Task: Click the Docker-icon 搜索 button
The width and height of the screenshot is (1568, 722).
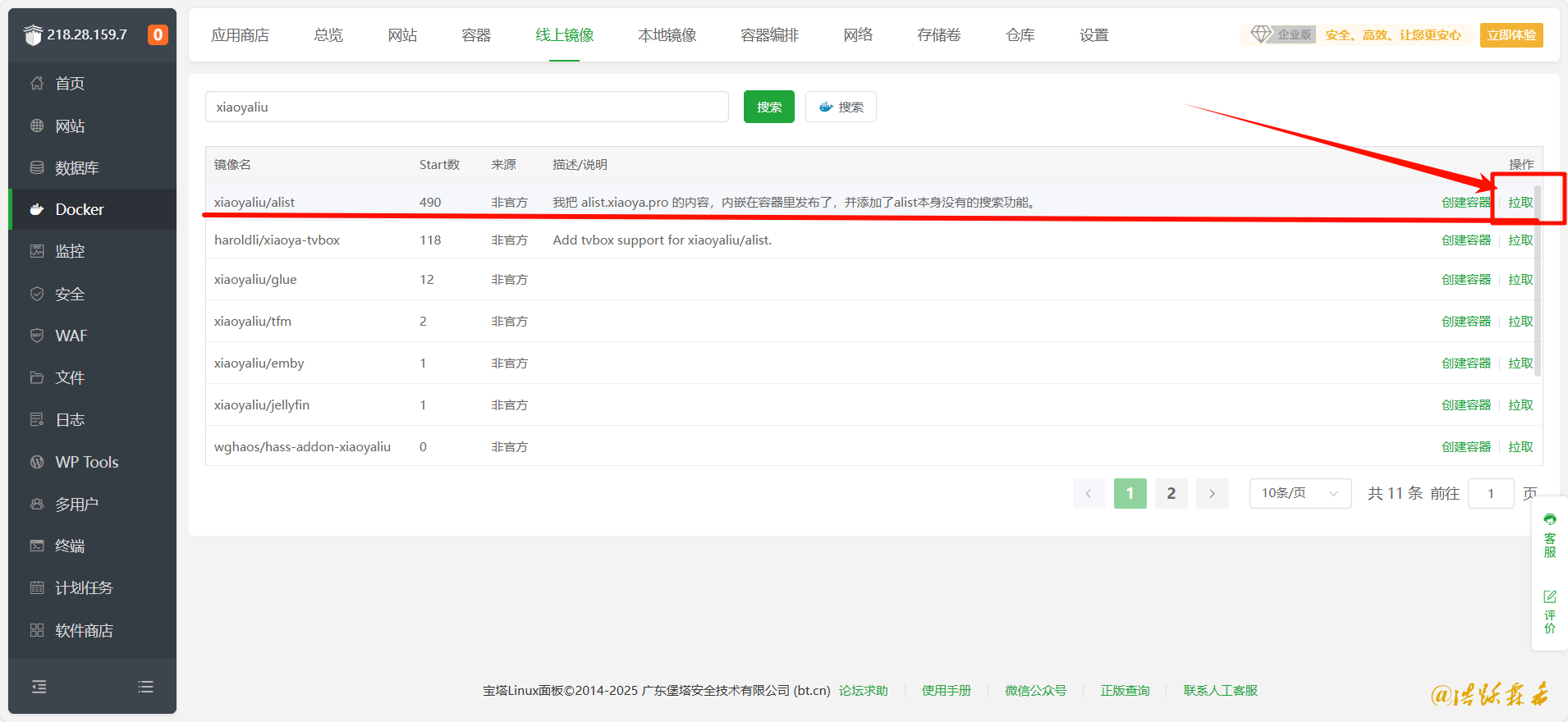Action: 841,107
